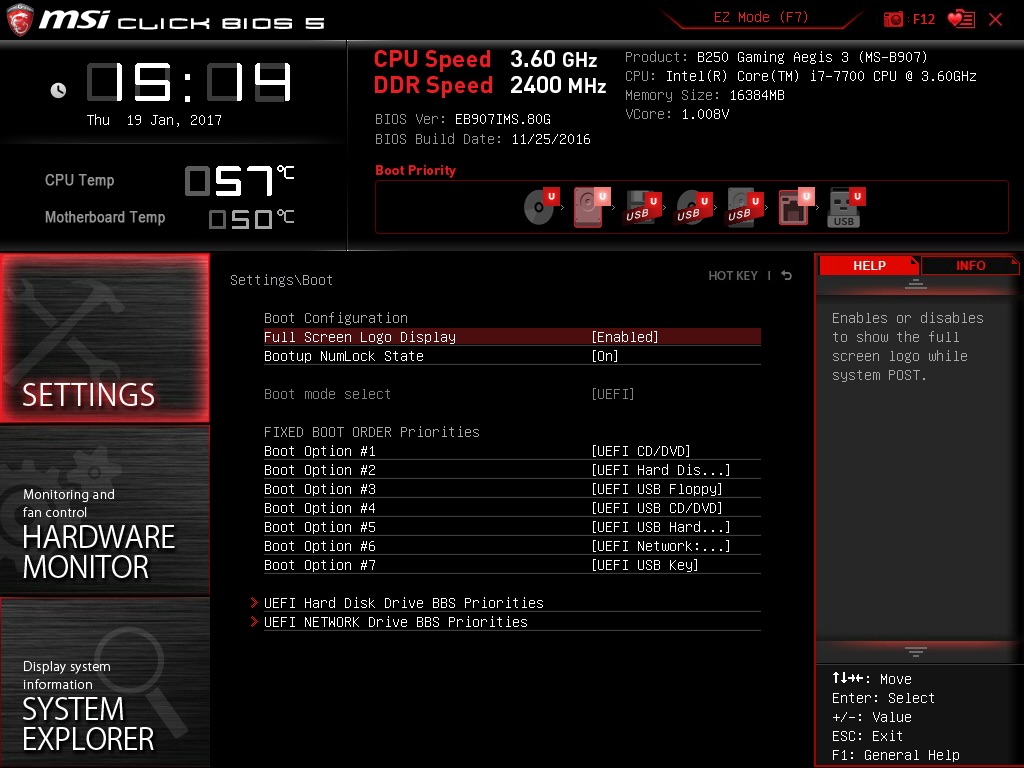The image size is (1024, 768).
Task: Switch to the INFO tab
Action: pyautogui.click(x=970, y=265)
